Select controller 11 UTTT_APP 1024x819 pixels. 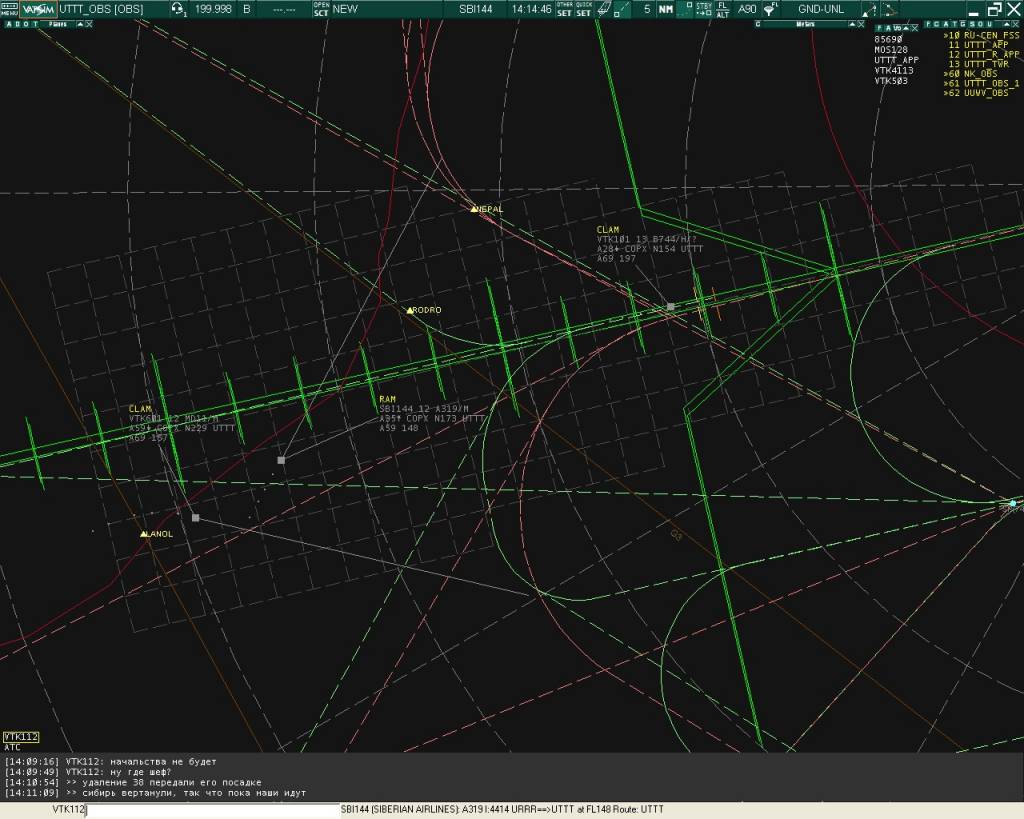978,45
